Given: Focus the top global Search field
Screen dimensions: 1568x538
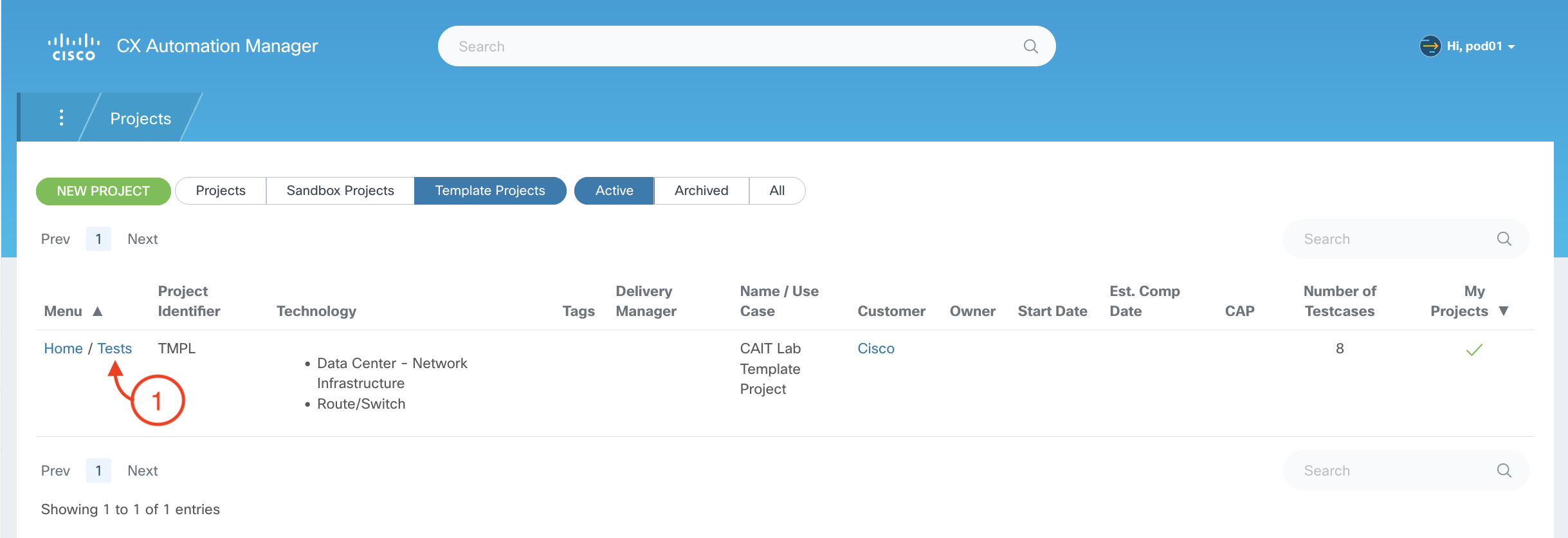Looking at the screenshot, I should coord(733,46).
